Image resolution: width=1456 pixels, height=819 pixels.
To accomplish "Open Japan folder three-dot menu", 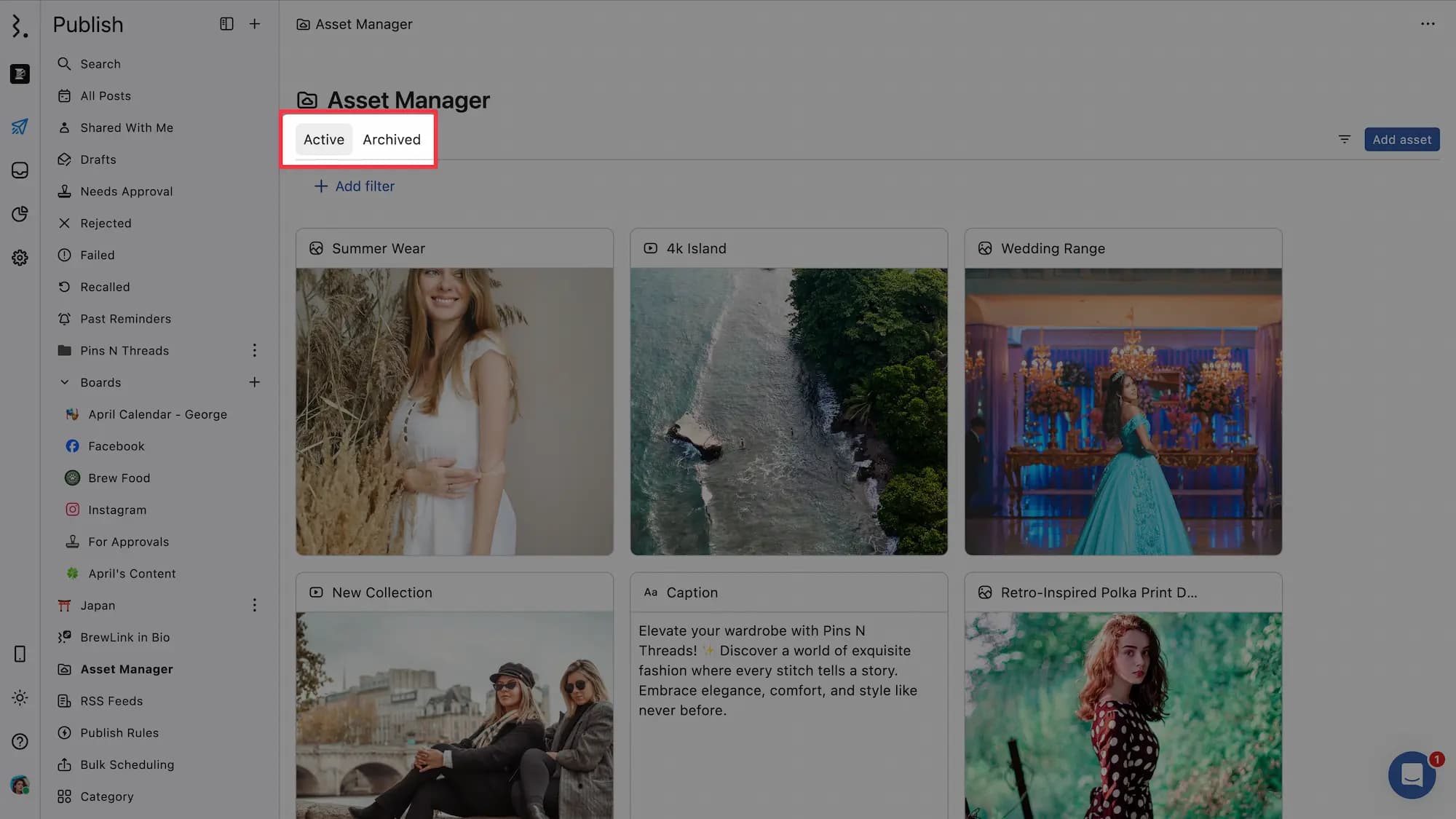I will point(254,605).
